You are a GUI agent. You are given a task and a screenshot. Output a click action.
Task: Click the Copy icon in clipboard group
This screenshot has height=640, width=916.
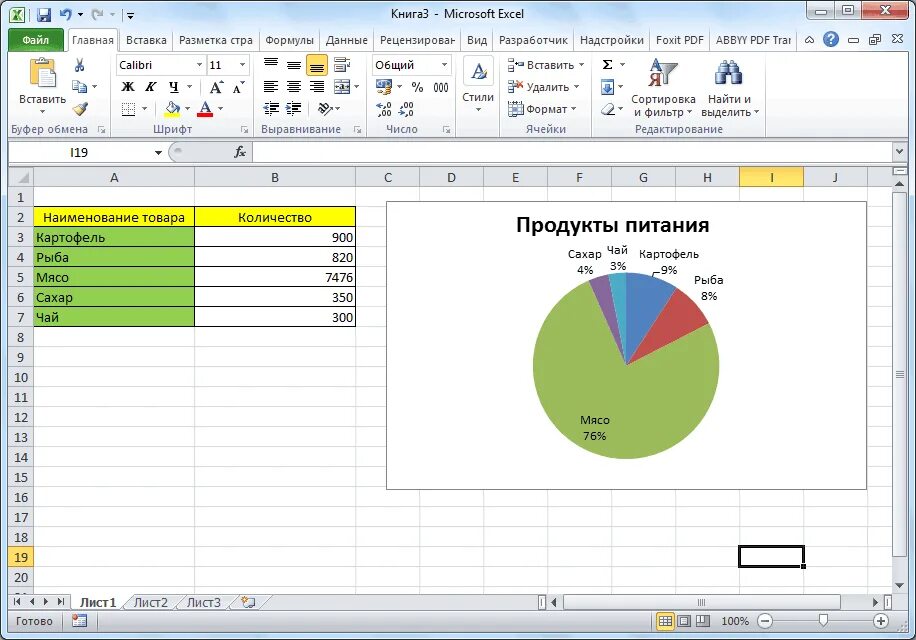[79, 86]
